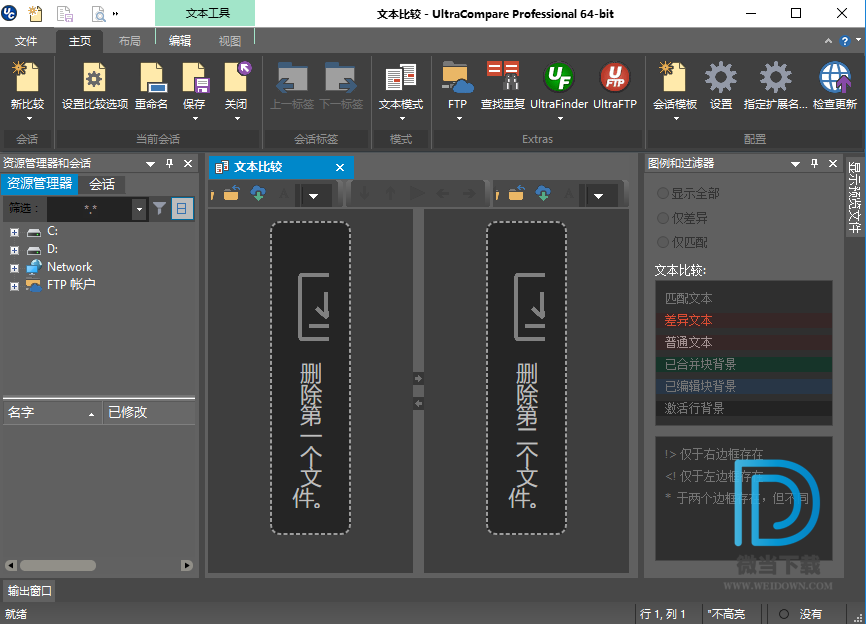Image resolution: width=866 pixels, height=624 pixels.
Task: Open the FTP ribbon icon
Action: point(457,77)
